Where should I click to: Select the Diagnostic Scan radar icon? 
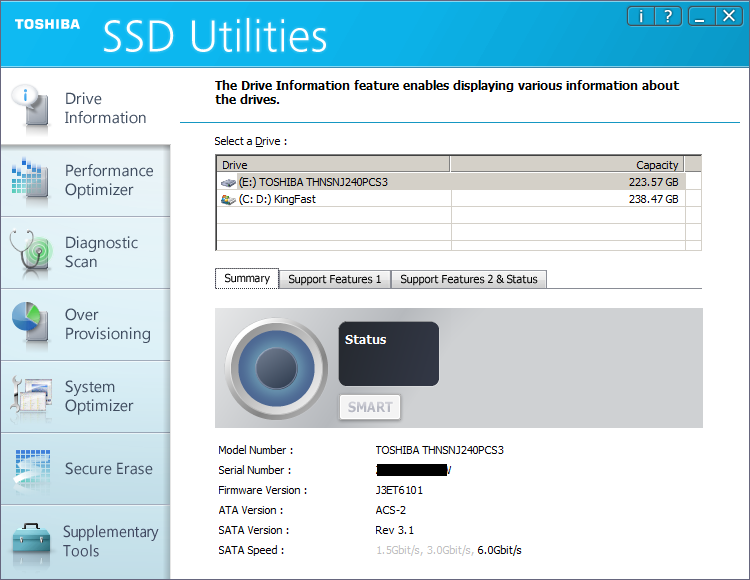tap(30, 252)
